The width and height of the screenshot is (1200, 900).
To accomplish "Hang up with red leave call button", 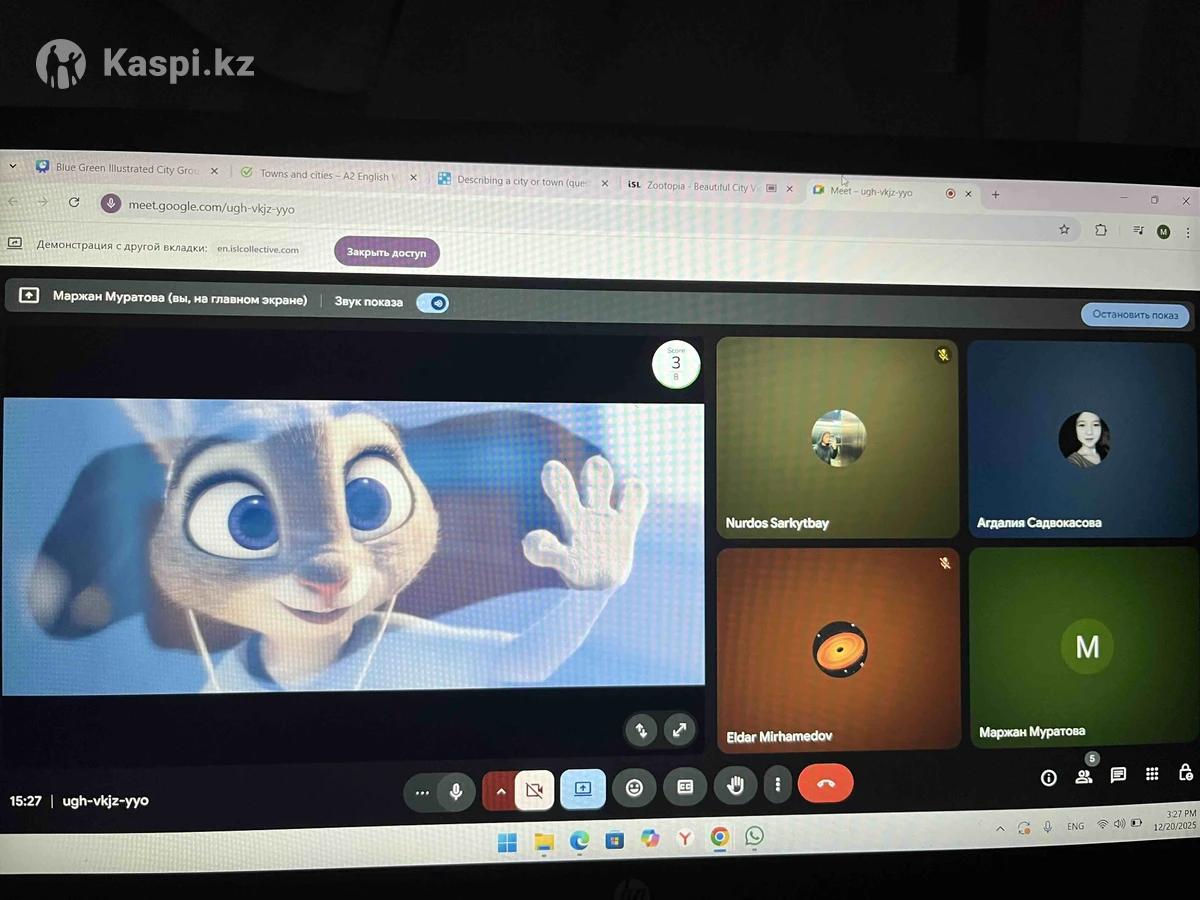I will 825,783.
